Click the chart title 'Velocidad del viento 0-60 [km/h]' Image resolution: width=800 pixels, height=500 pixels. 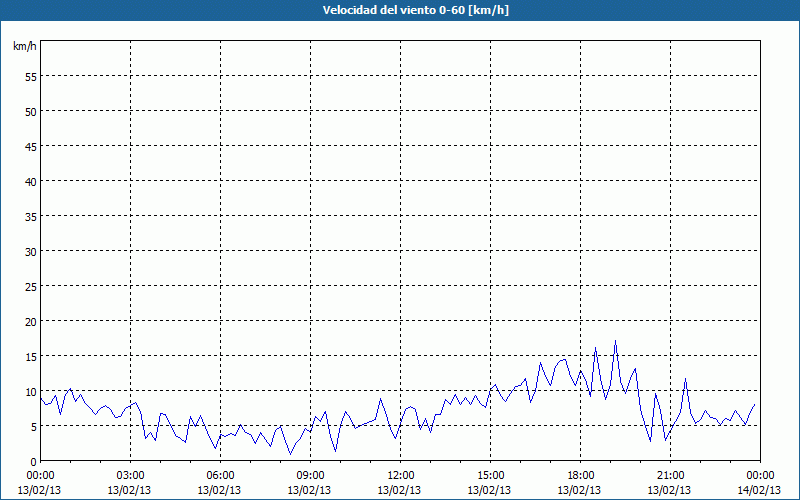coord(415,10)
